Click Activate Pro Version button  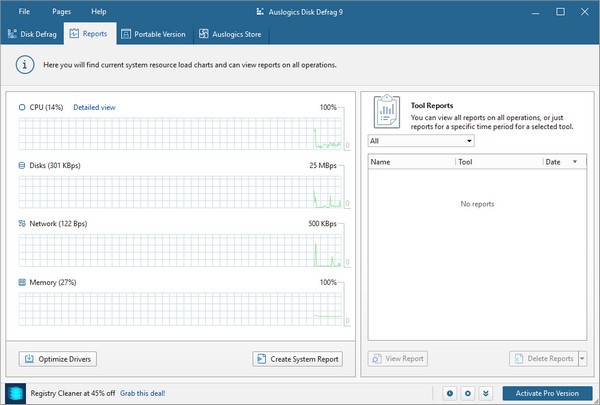pyautogui.click(x=547, y=393)
